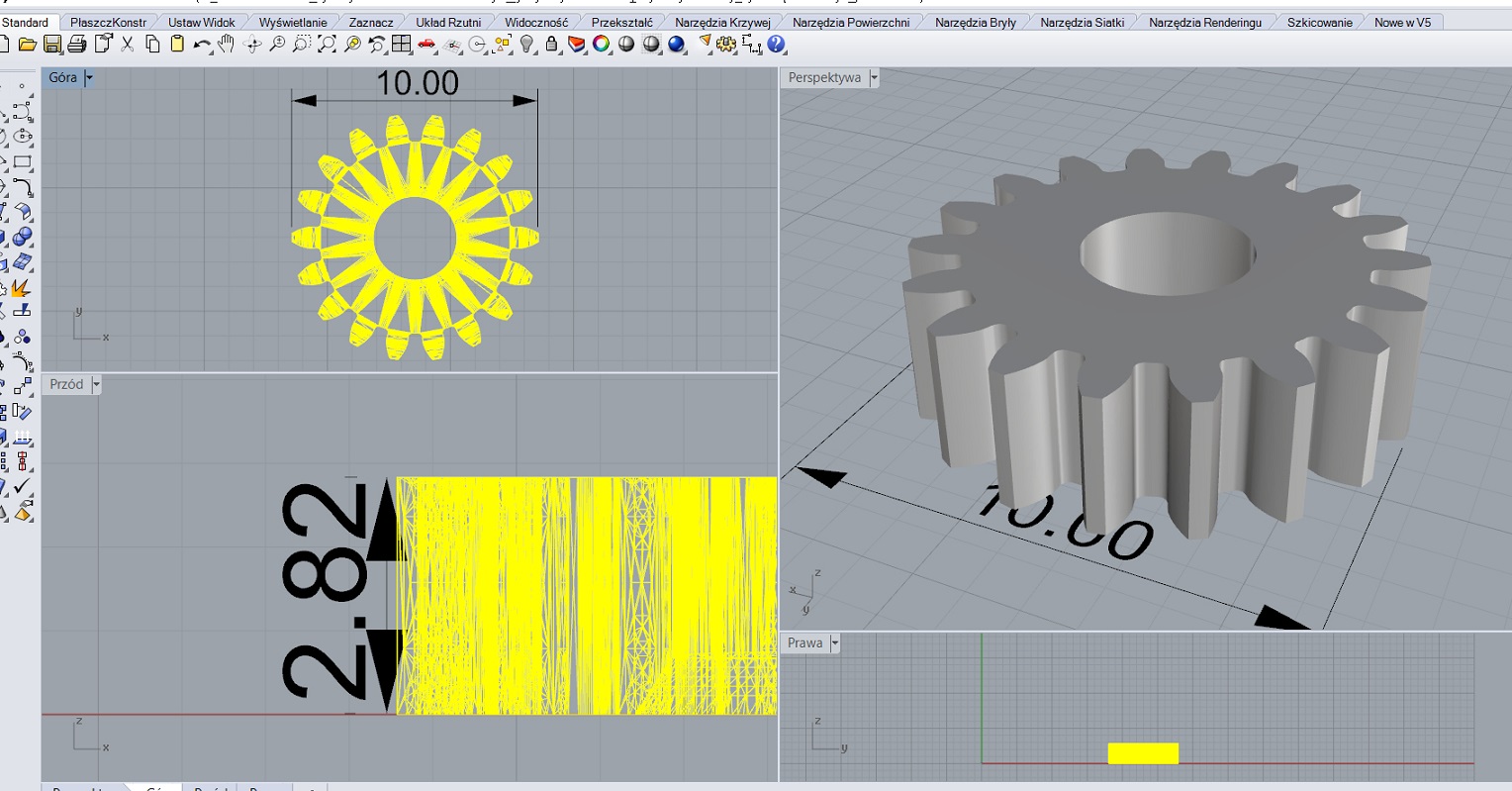The width and height of the screenshot is (1512, 791).
Task: Open the Nowe w V5 tab
Action: (1402, 22)
